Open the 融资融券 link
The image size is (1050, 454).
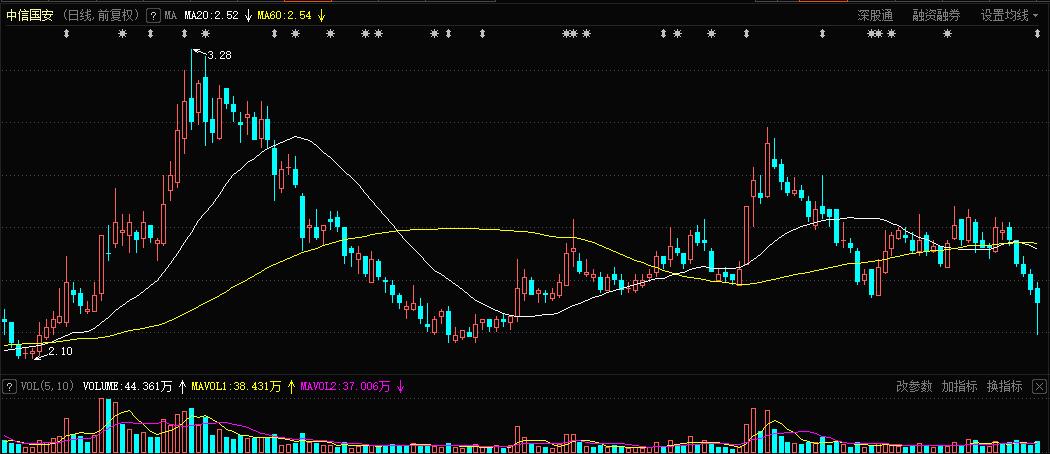[936, 15]
